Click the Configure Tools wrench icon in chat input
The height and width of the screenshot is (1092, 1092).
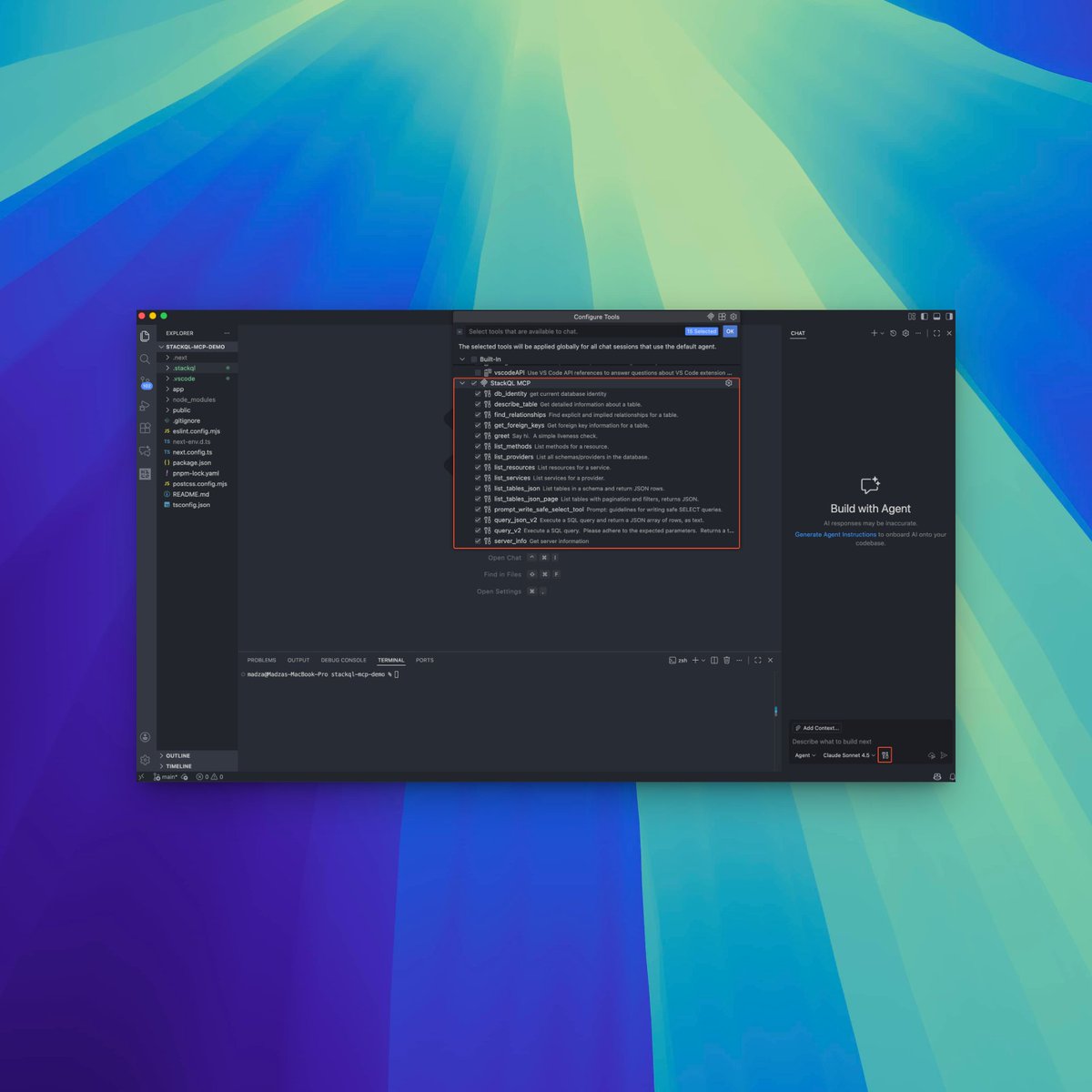click(885, 755)
